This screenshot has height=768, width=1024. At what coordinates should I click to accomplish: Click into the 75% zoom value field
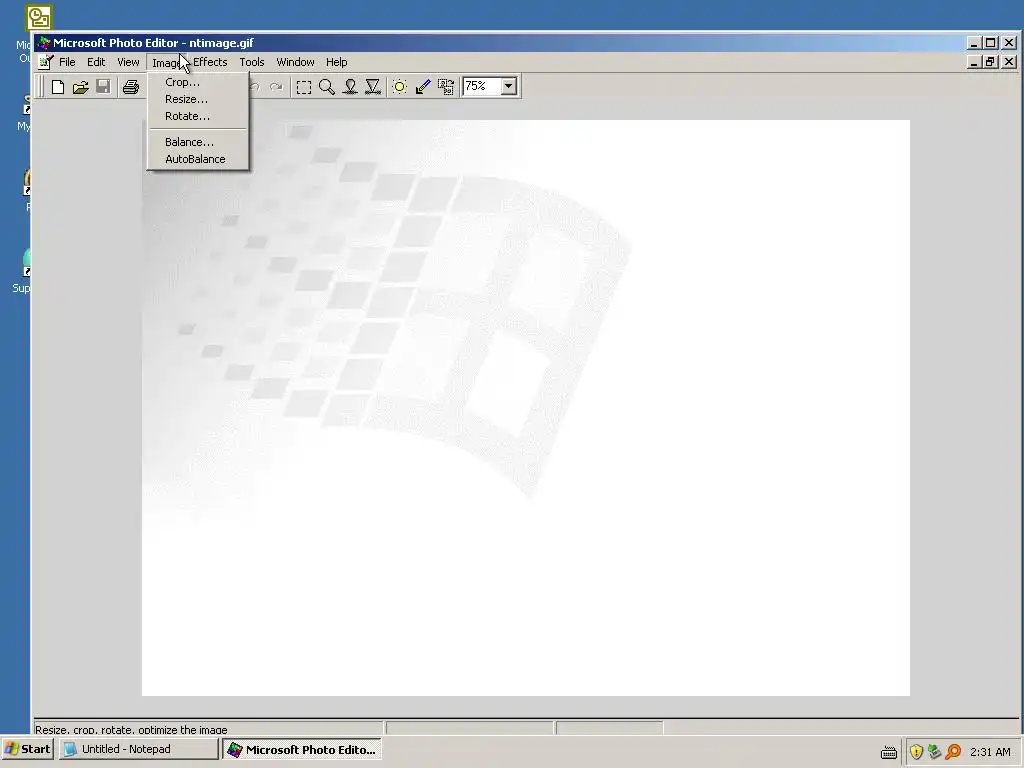481,86
